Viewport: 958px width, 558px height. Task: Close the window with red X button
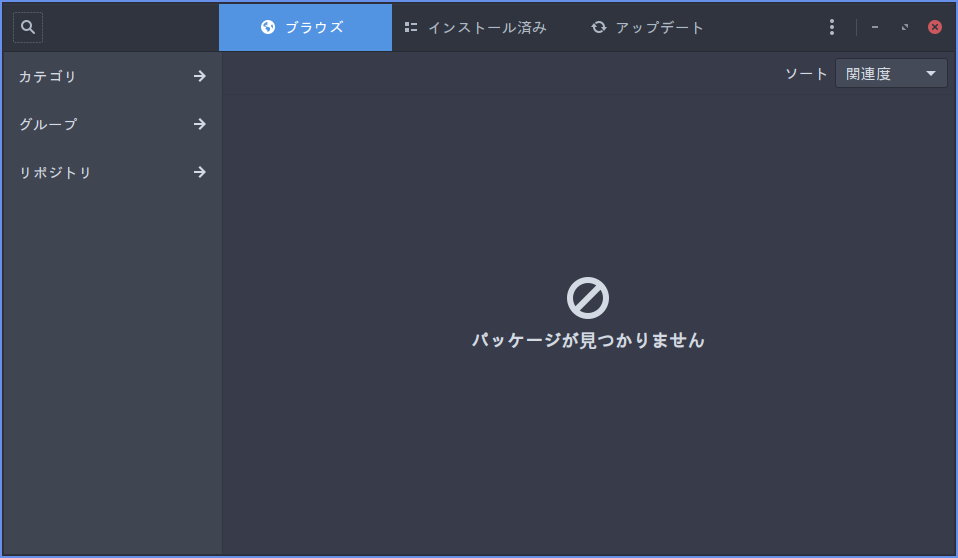(935, 27)
